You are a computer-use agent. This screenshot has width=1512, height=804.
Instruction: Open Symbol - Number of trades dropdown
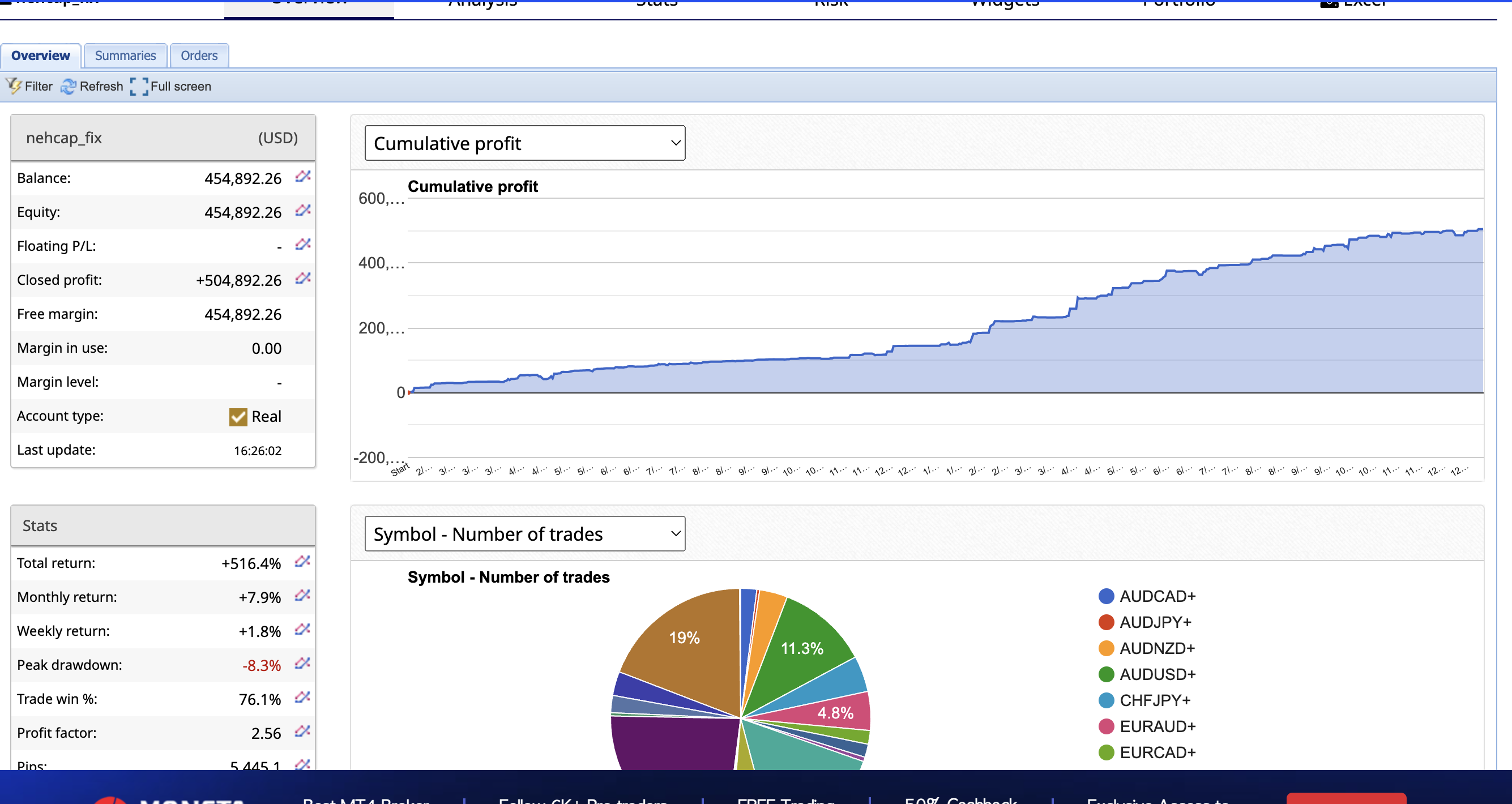(524, 534)
